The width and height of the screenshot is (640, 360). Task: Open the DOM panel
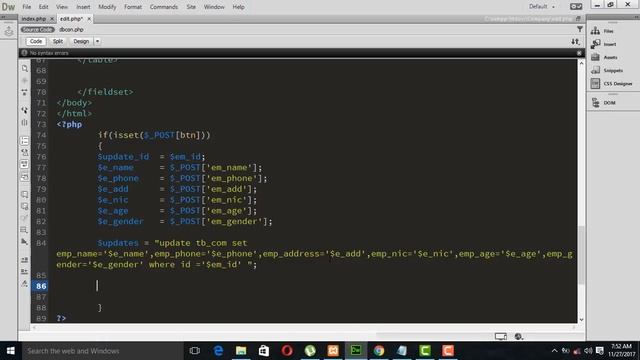click(x=603, y=103)
